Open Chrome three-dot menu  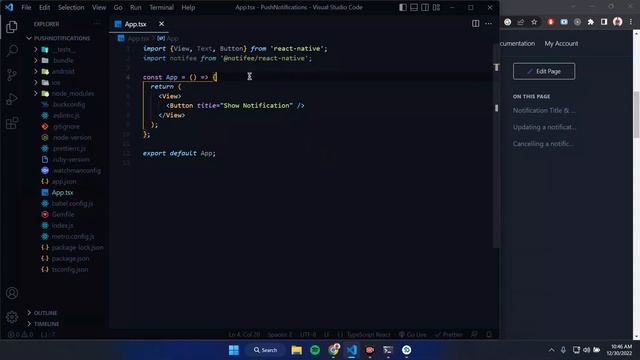click(631, 22)
